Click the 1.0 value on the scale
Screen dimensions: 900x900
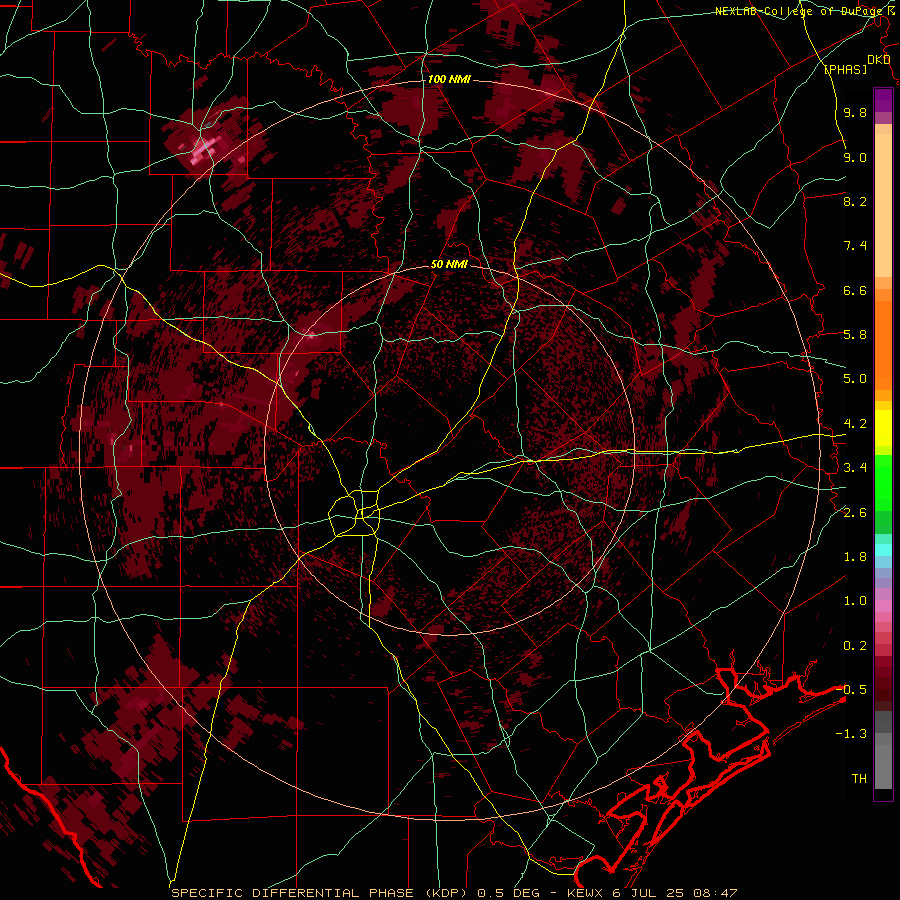pos(855,601)
